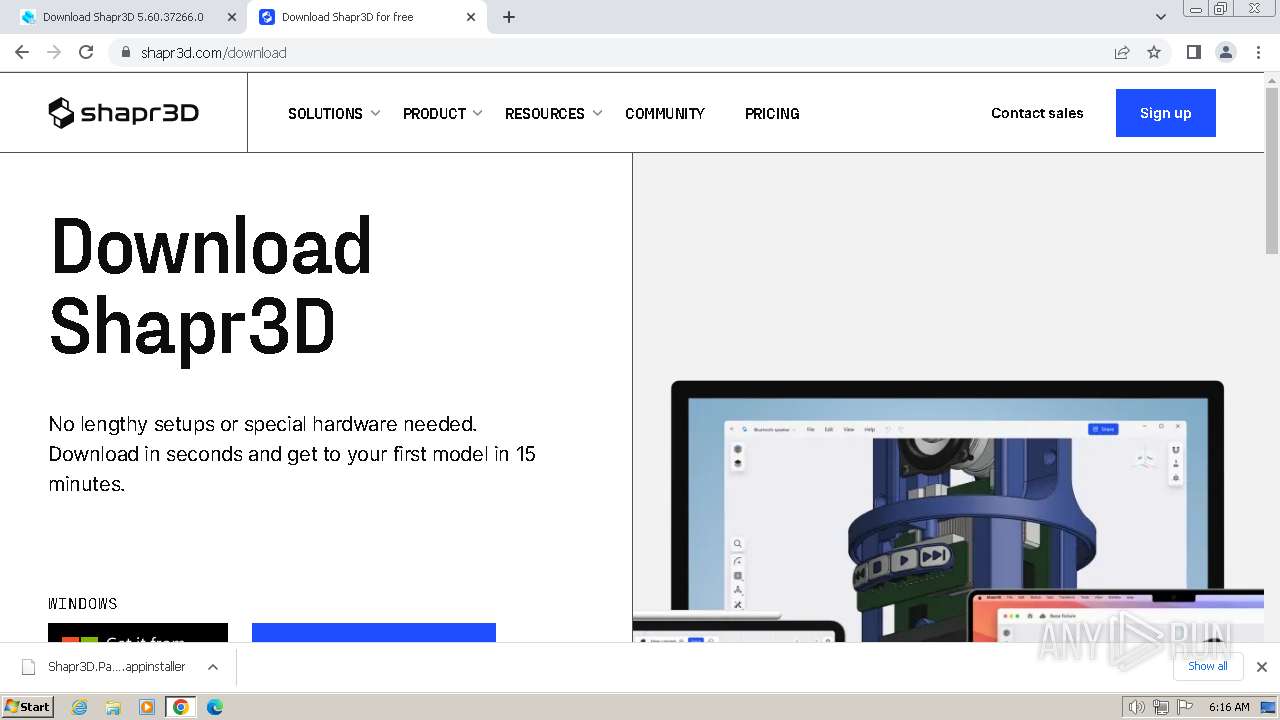Share this page icon
Viewport: 1280px width, 720px height.
[x=1122, y=52]
